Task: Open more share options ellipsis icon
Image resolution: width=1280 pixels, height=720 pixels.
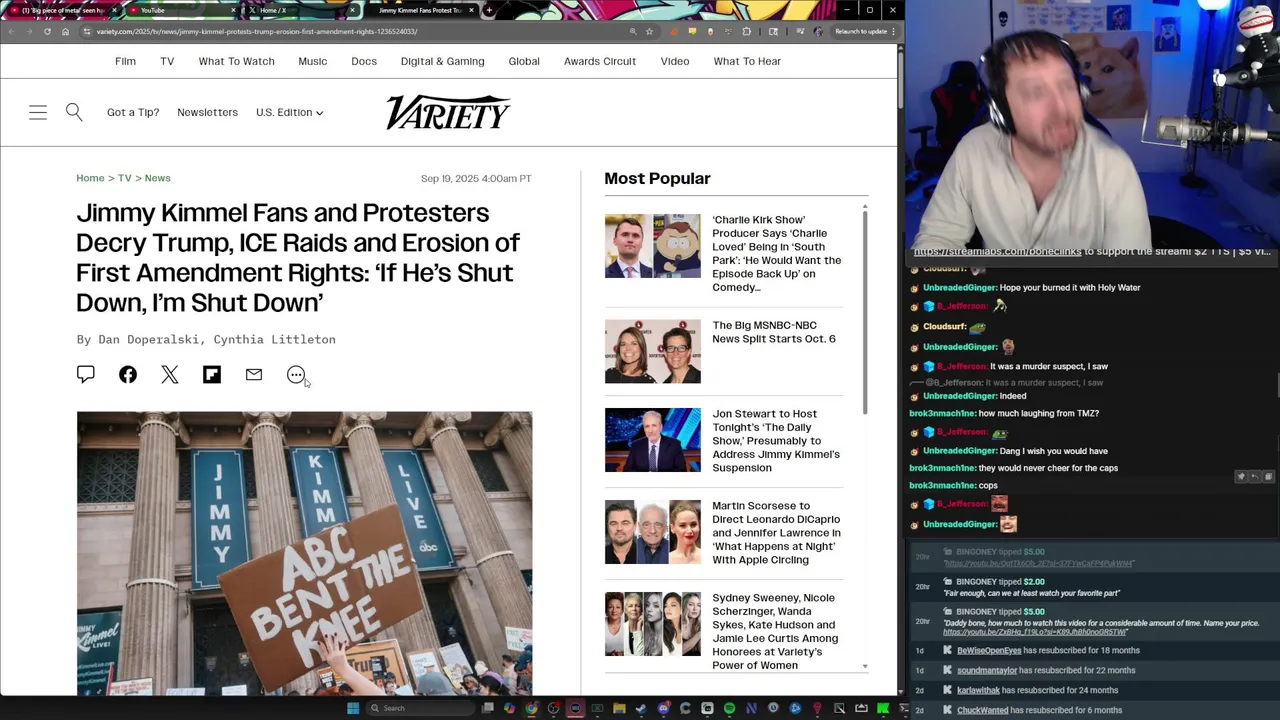Action: 296,374
